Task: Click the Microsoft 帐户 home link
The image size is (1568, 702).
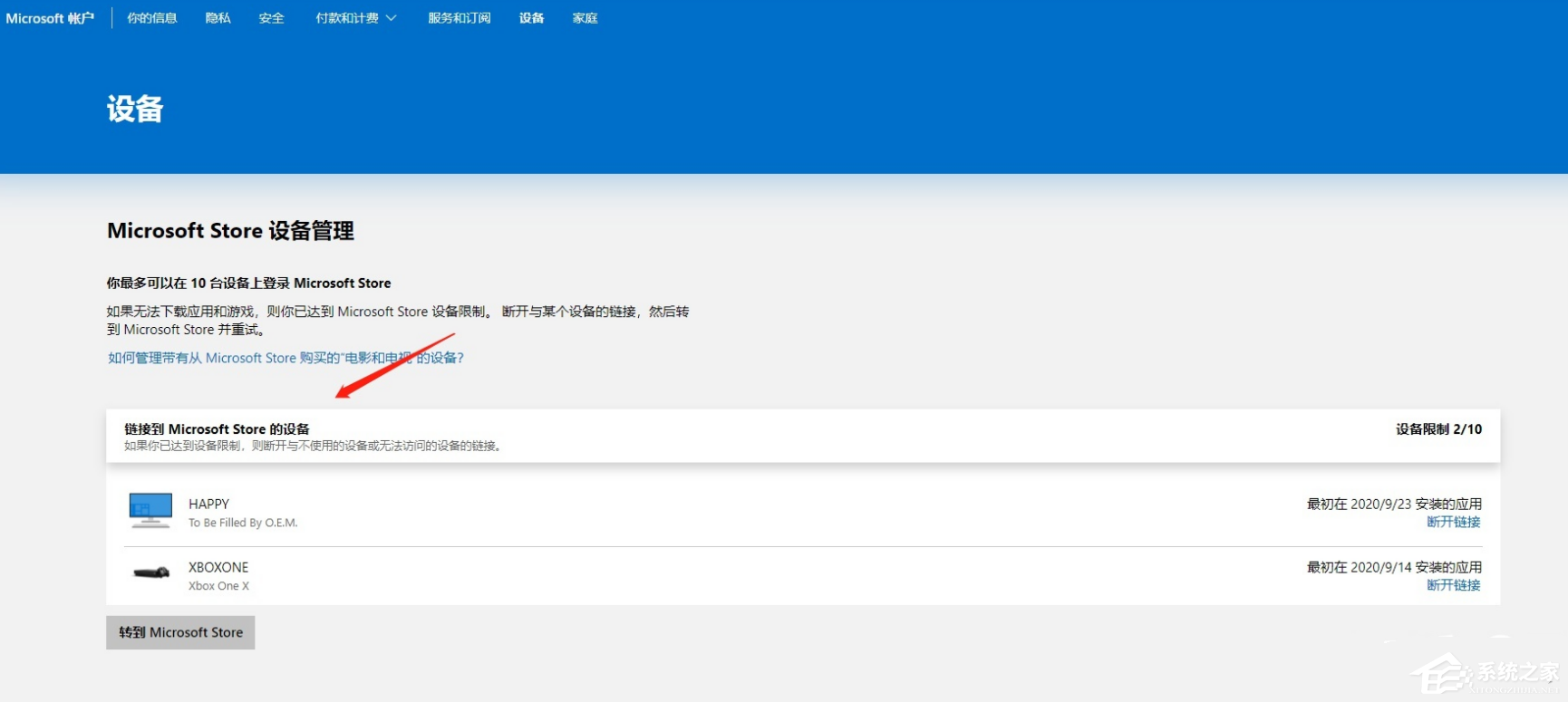Action: pos(50,18)
